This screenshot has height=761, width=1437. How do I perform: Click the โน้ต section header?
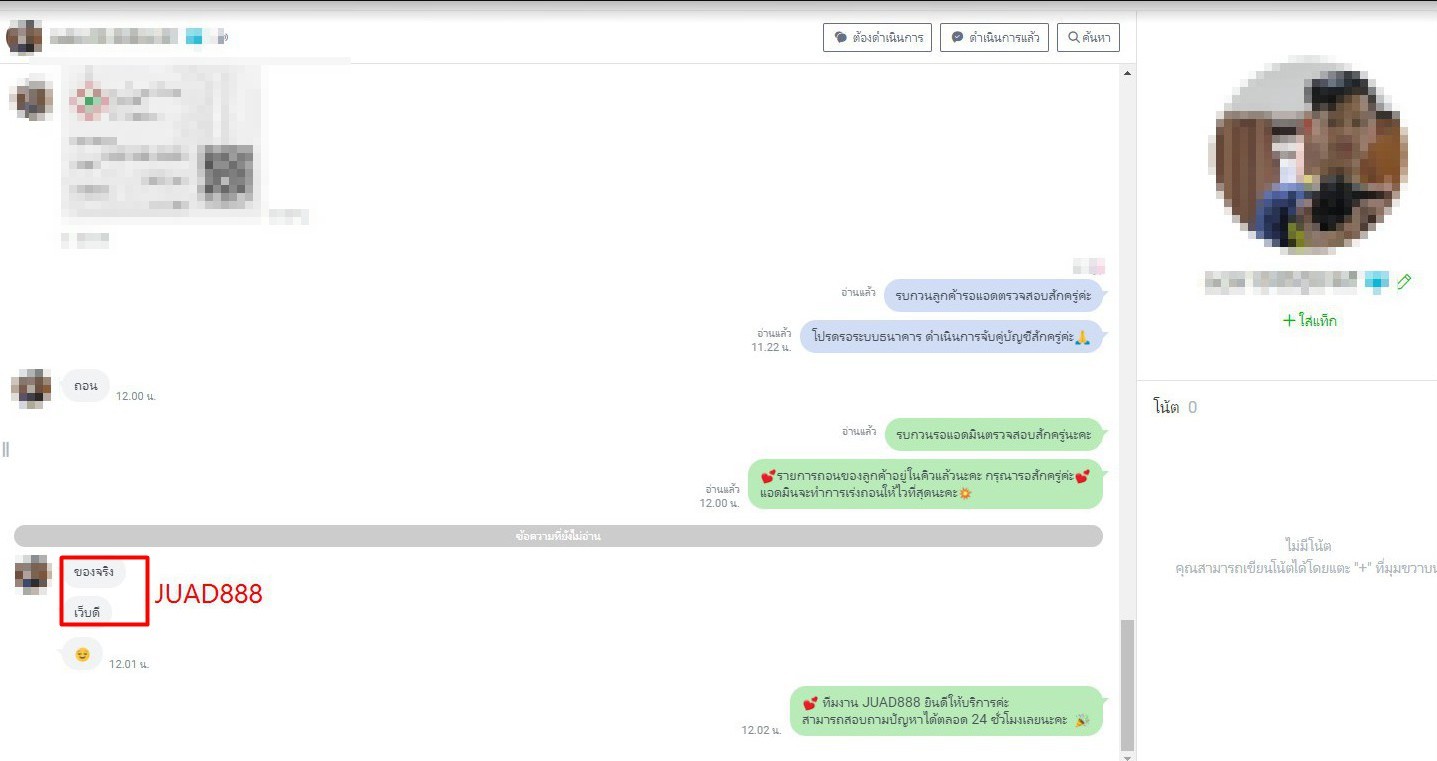pyautogui.click(x=1166, y=407)
